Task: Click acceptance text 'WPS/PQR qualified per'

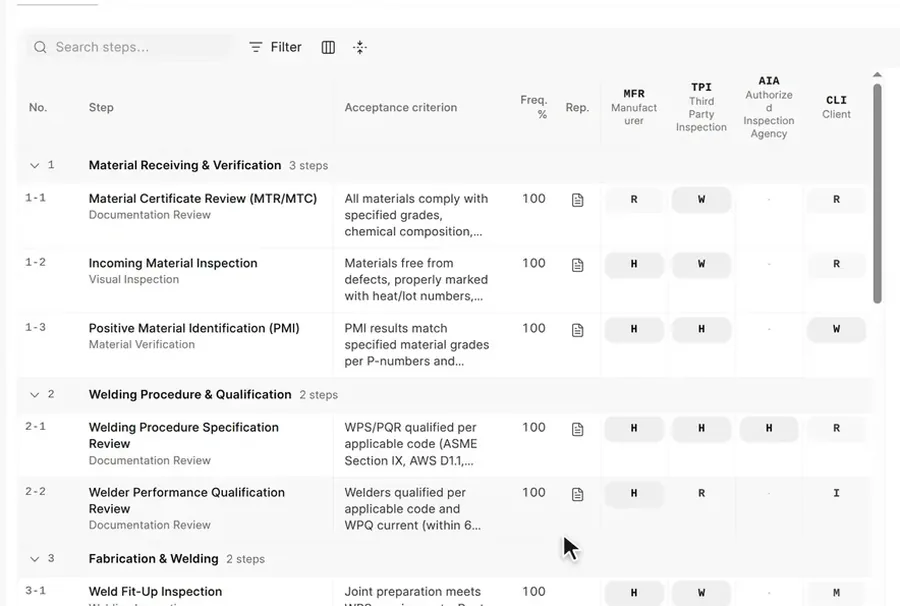Action: [410, 428]
